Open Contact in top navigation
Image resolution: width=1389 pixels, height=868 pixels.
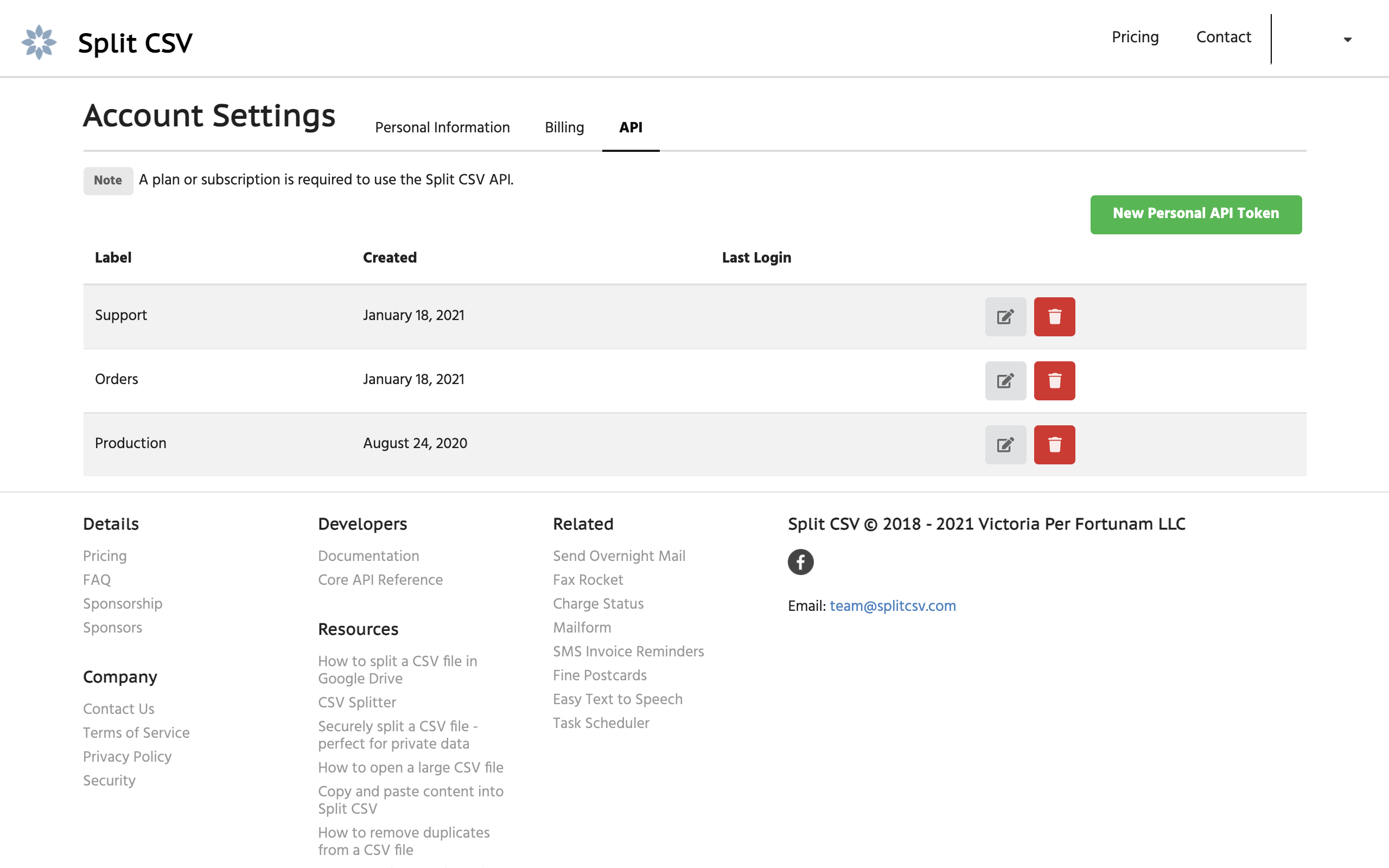coord(1223,37)
